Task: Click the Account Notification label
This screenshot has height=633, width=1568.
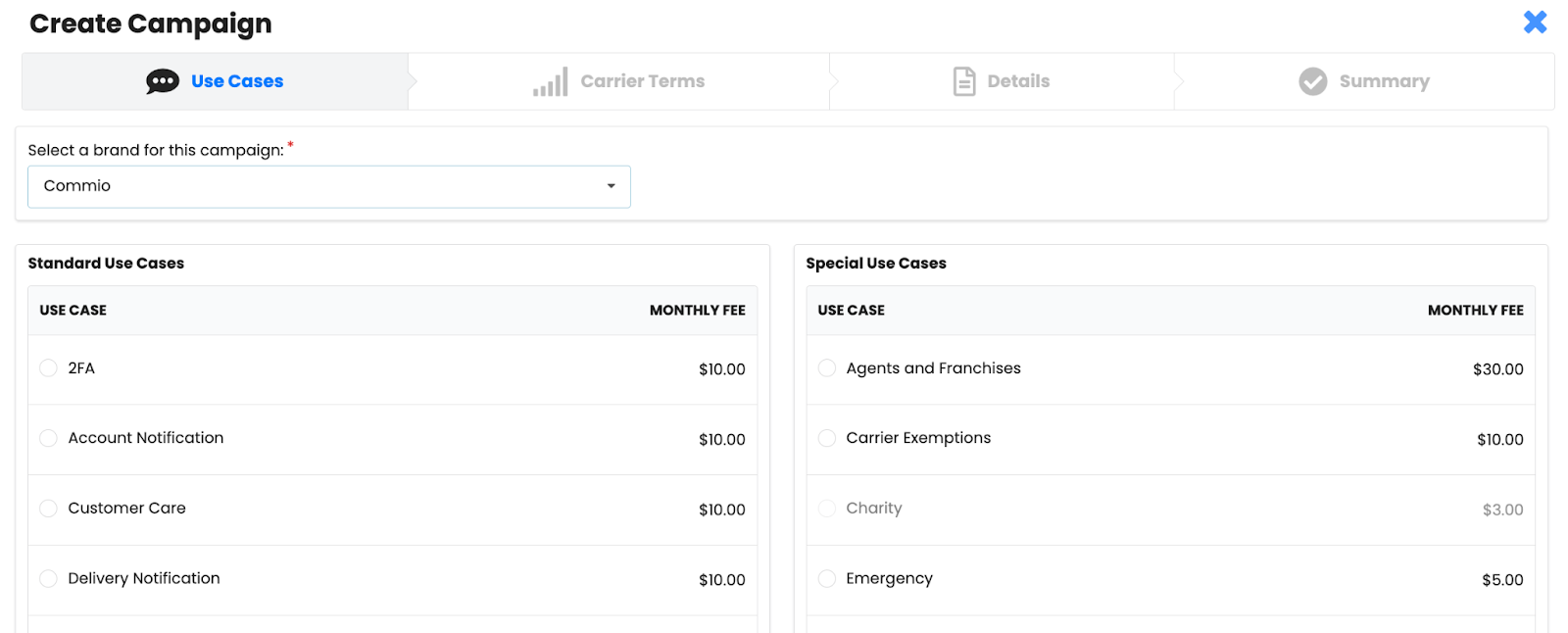Action: [146, 438]
